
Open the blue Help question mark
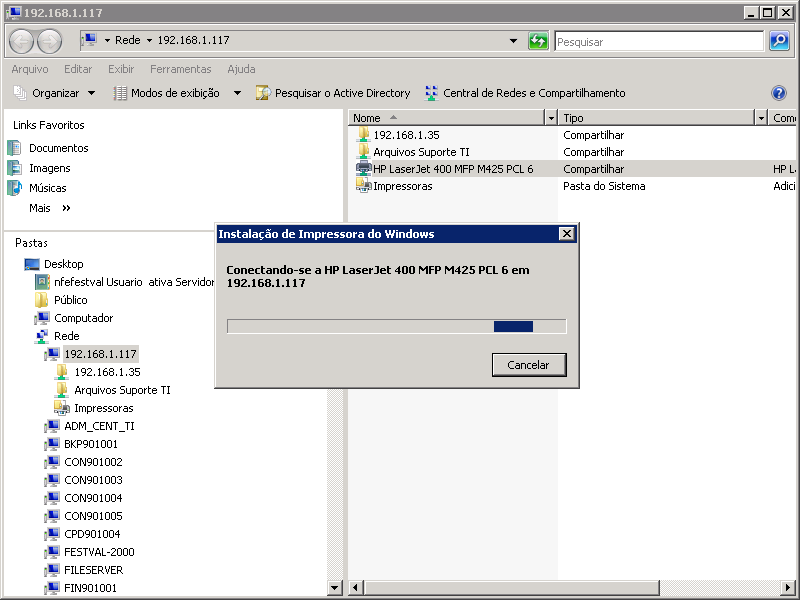(779, 93)
